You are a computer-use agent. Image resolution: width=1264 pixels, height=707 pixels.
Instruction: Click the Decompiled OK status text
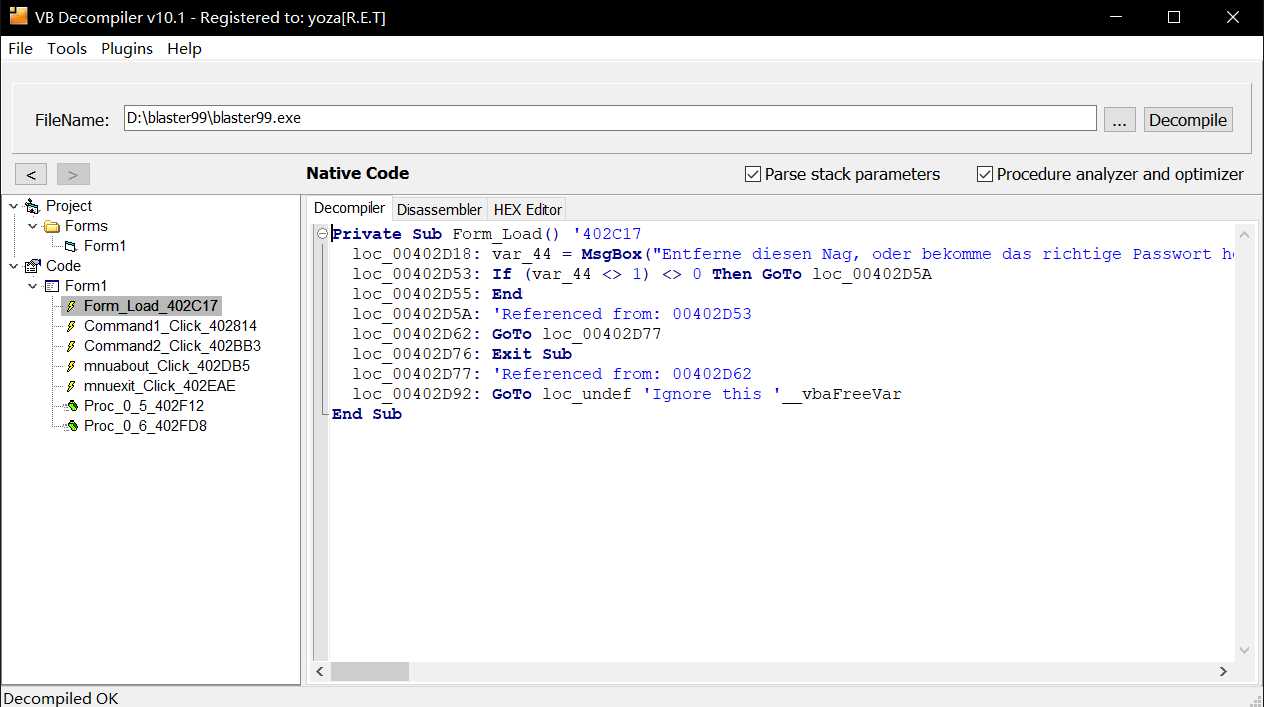click(x=61, y=698)
